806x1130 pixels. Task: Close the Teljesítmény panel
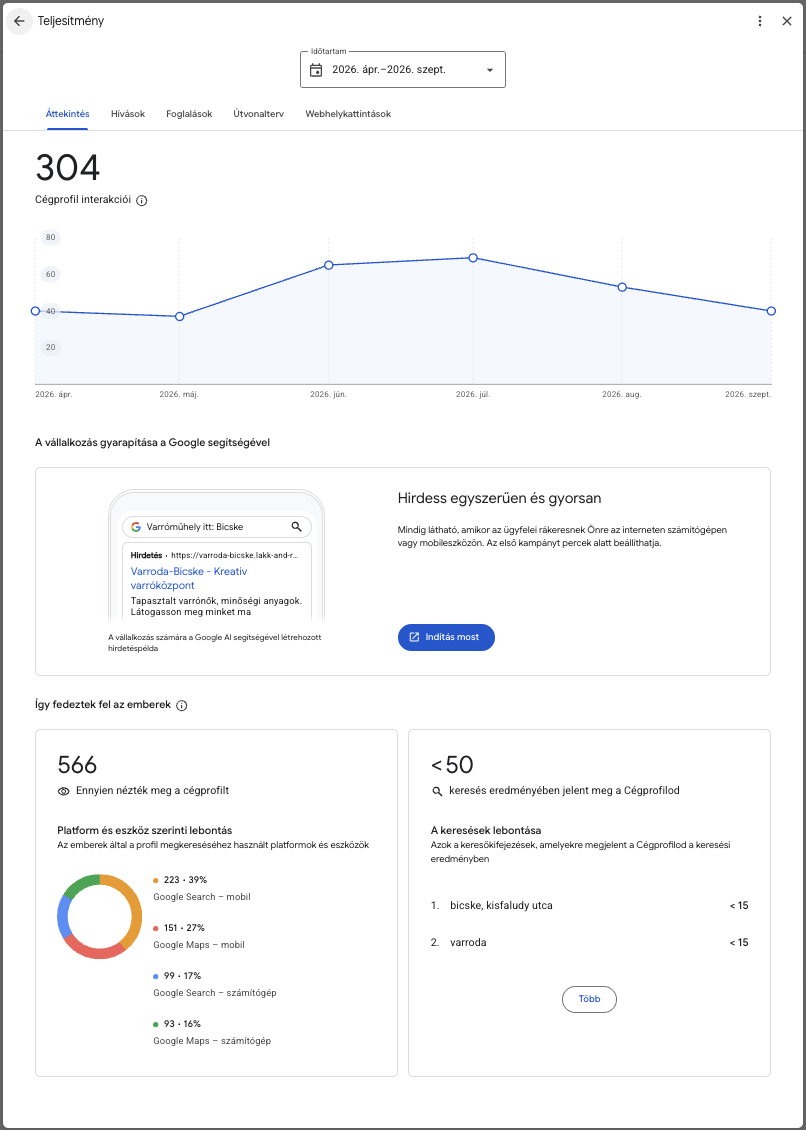787,21
